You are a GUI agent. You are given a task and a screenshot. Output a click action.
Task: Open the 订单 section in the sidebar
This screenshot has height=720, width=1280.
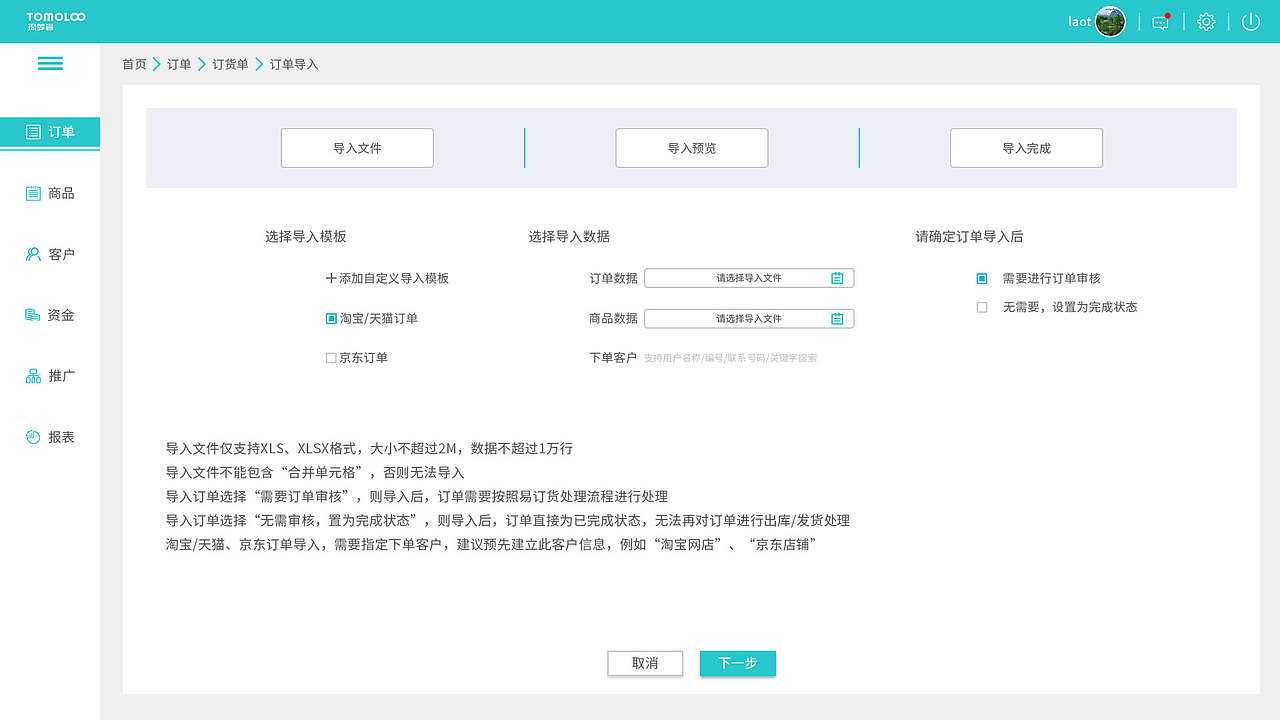click(x=48, y=132)
